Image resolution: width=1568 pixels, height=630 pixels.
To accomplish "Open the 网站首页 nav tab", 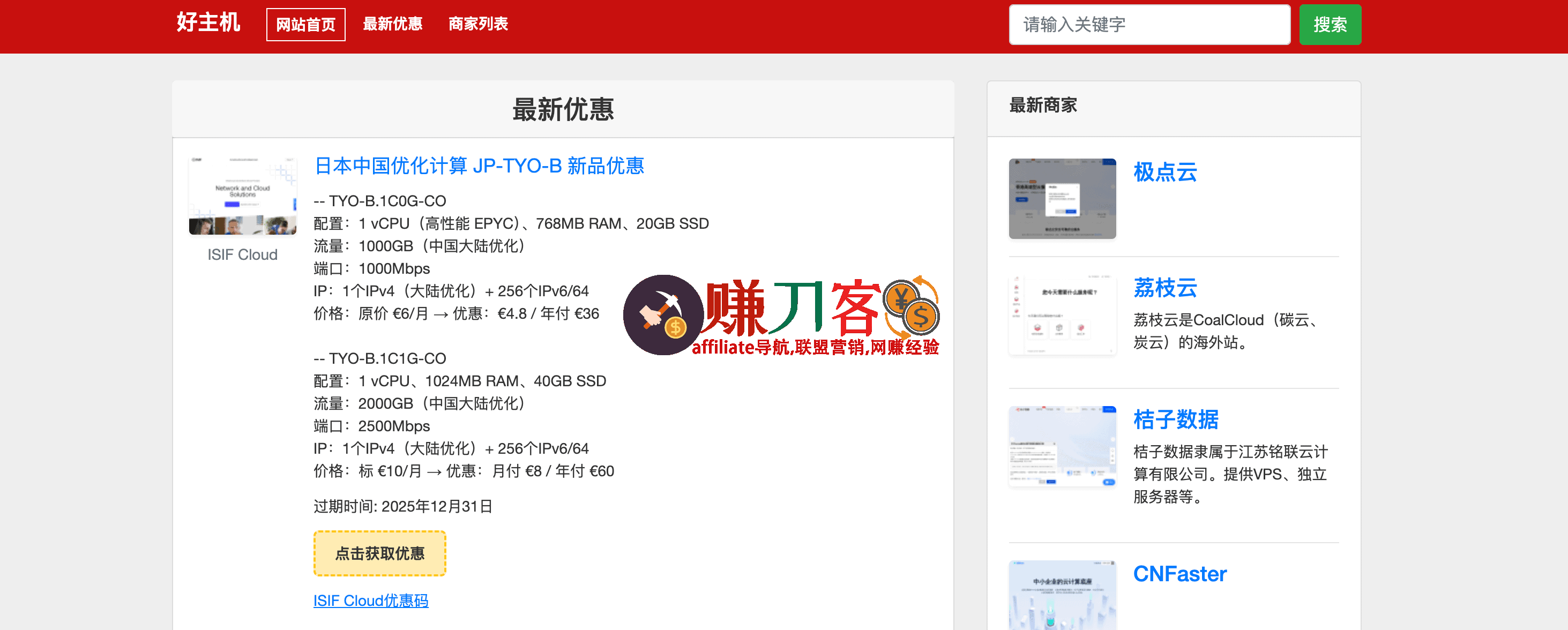I will point(305,24).
